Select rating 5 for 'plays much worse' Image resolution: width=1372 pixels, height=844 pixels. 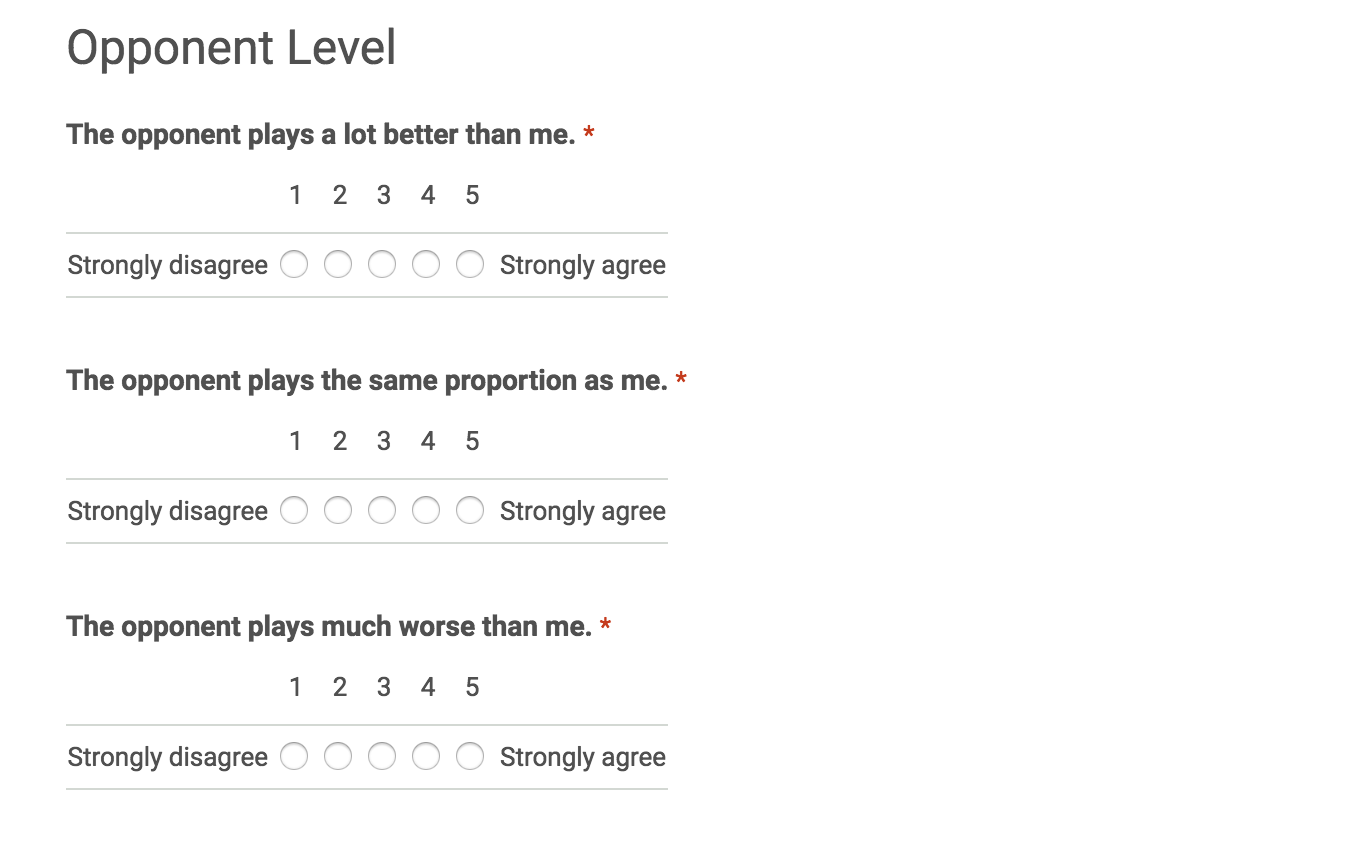tap(470, 757)
